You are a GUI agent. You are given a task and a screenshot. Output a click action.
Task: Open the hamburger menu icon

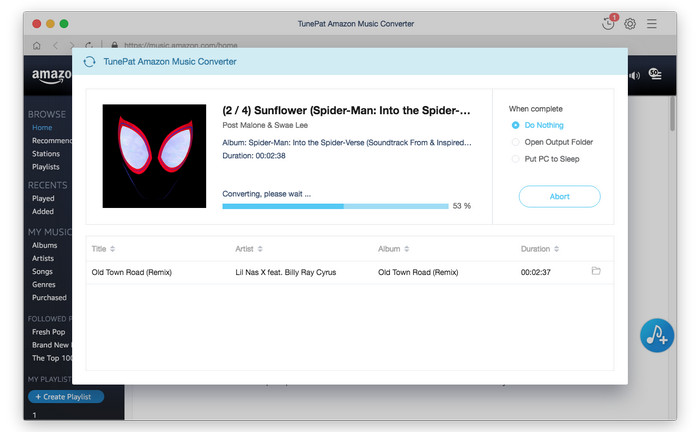(x=652, y=24)
